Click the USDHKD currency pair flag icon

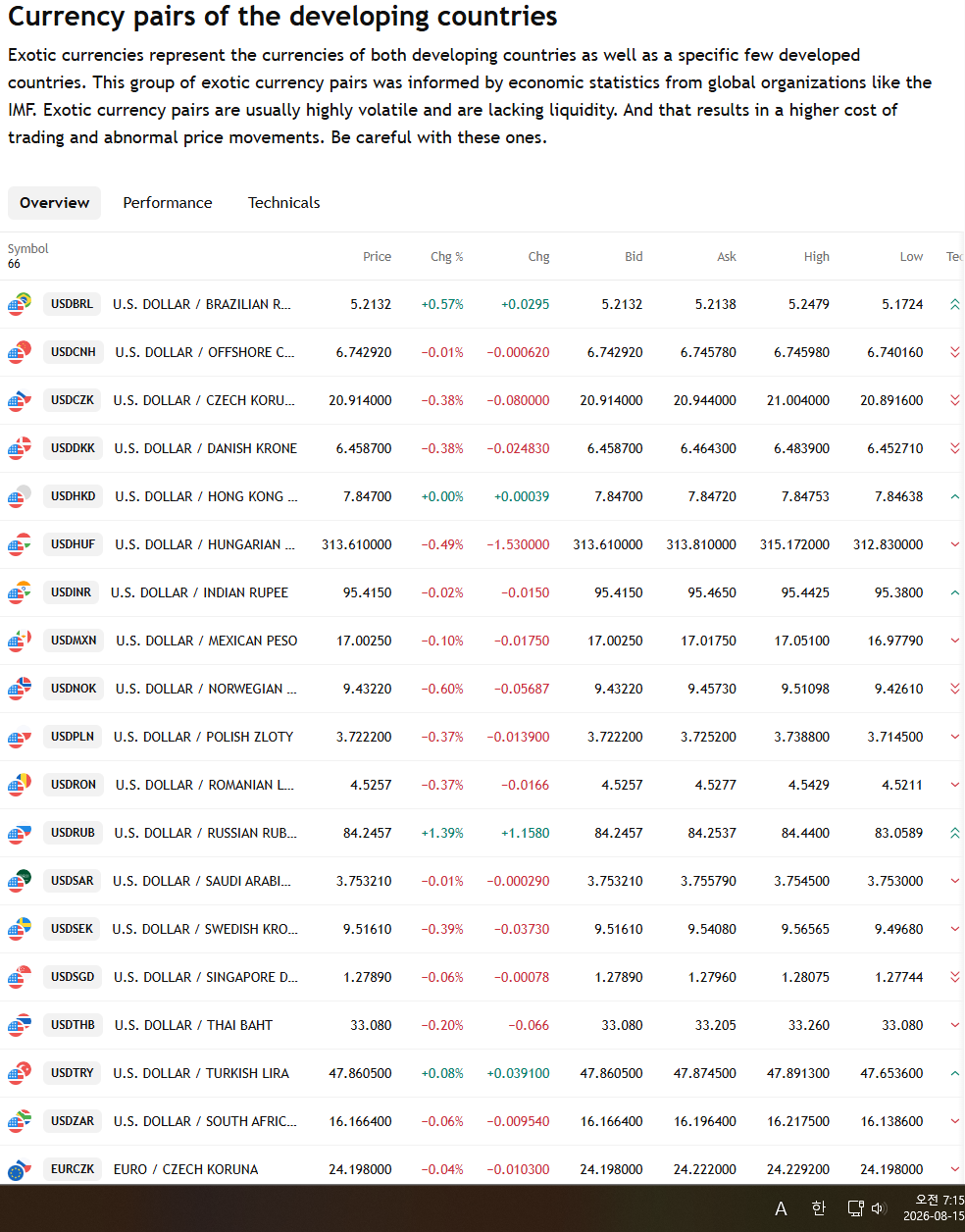click(x=20, y=496)
